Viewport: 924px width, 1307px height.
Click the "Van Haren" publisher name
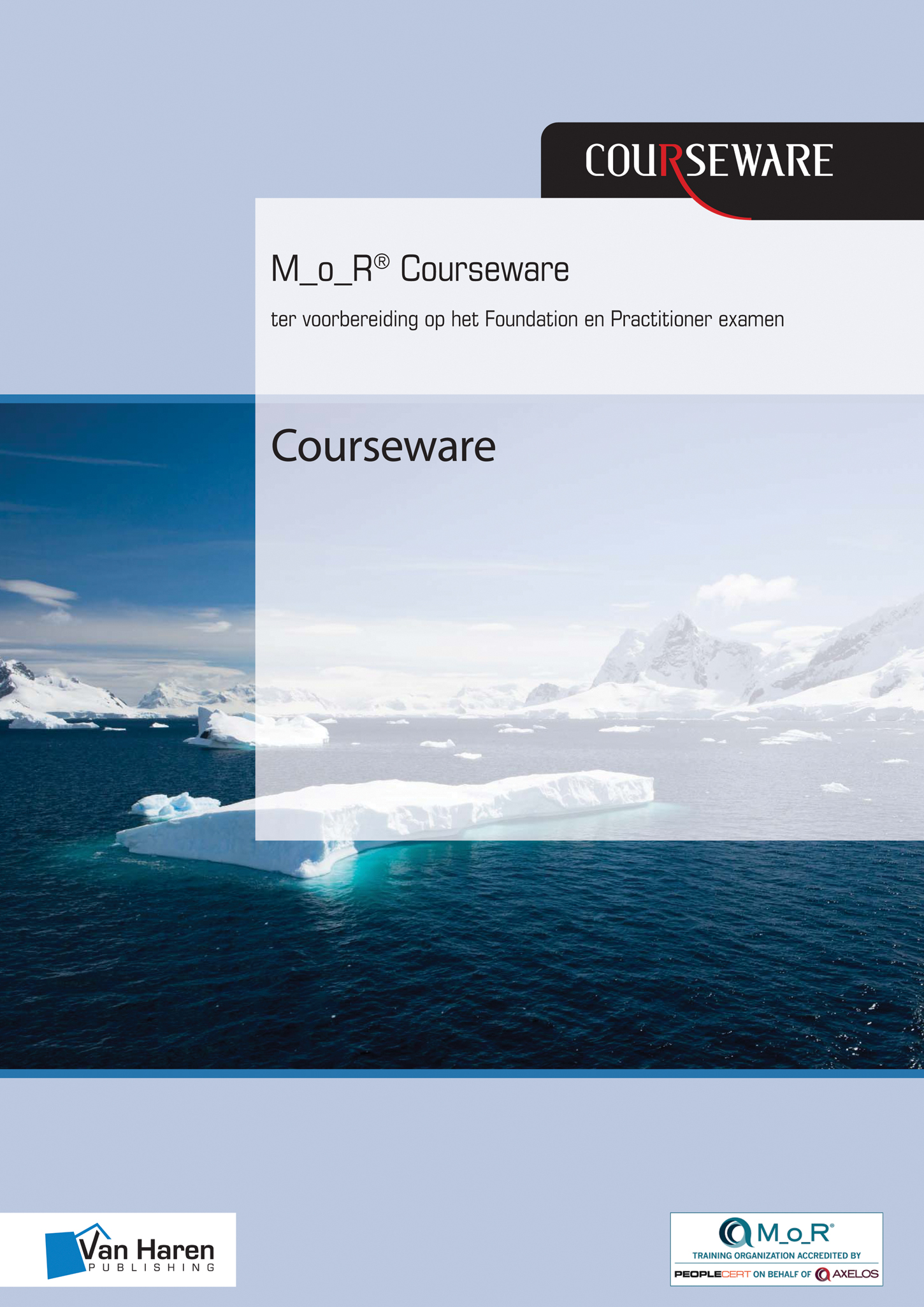146,1250
